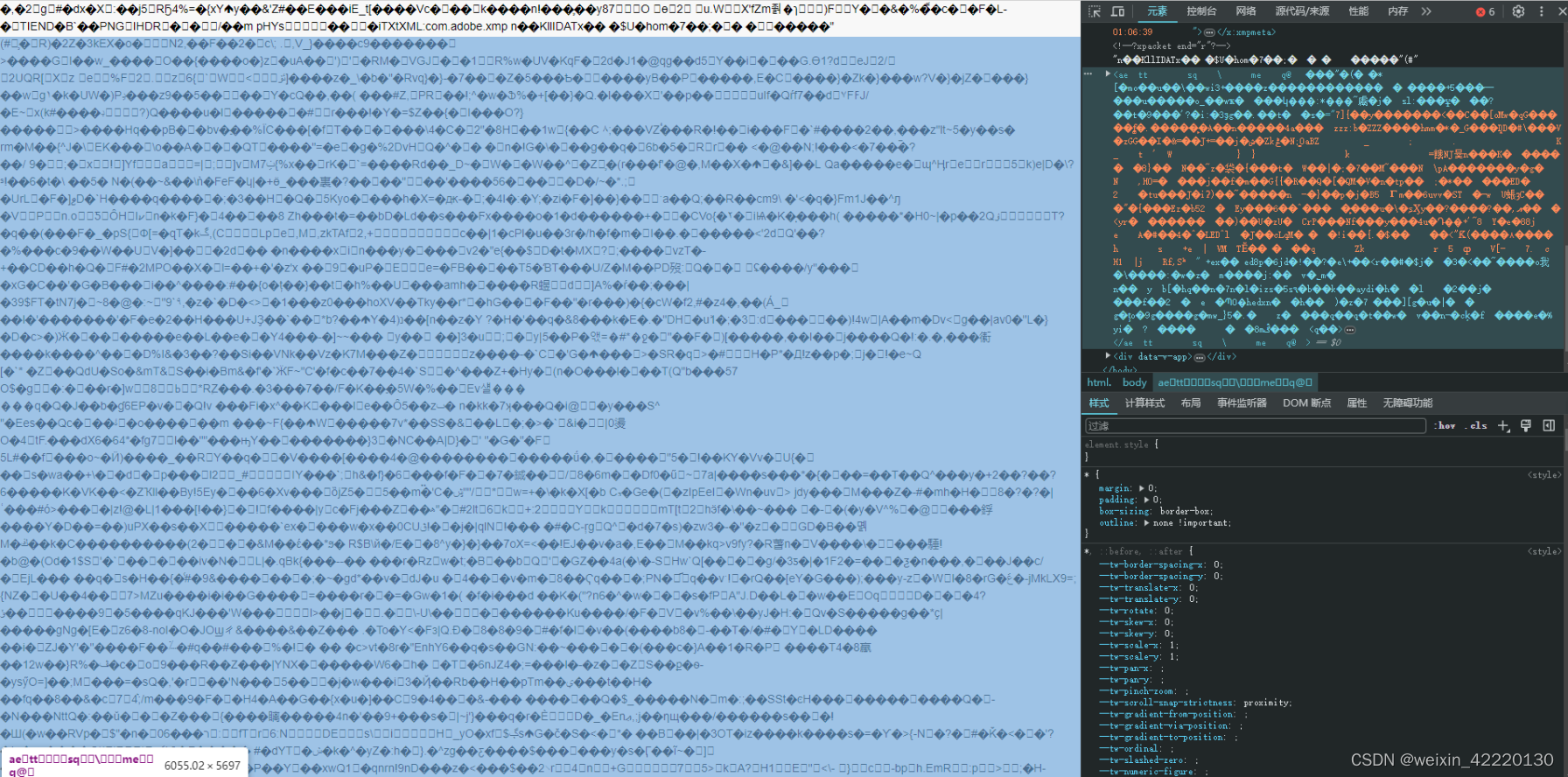
Task: Switch to the 网络 tab
Action: [x=1246, y=11]
